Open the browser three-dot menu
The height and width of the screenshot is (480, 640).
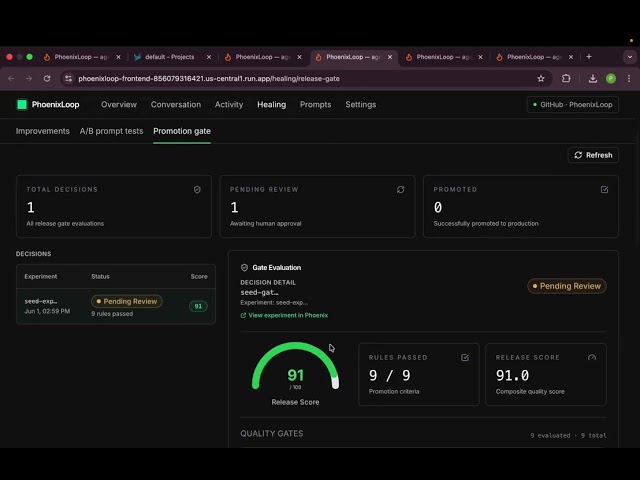[629, 78]
